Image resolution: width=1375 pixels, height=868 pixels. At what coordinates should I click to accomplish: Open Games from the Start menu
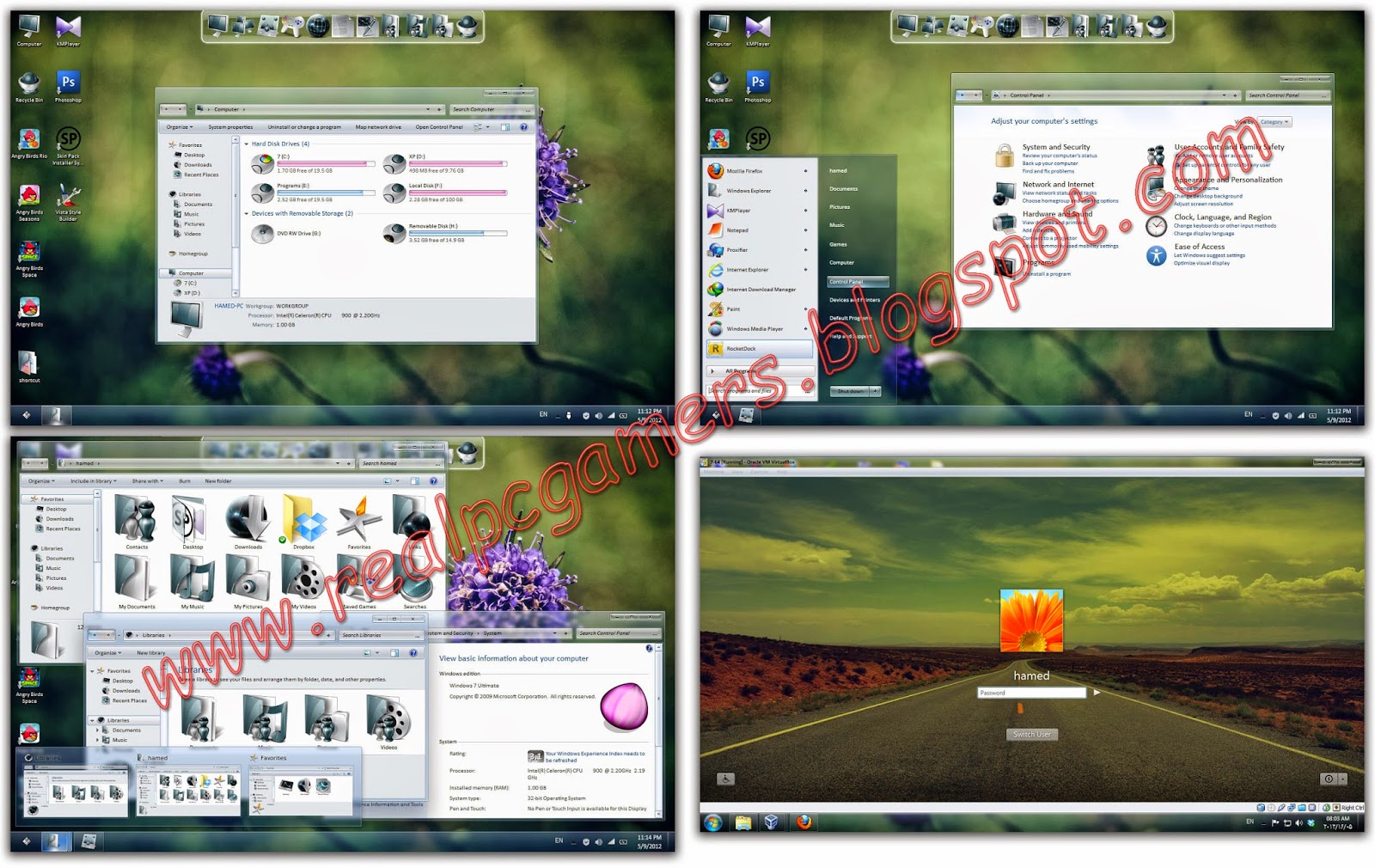pos(839,244)
